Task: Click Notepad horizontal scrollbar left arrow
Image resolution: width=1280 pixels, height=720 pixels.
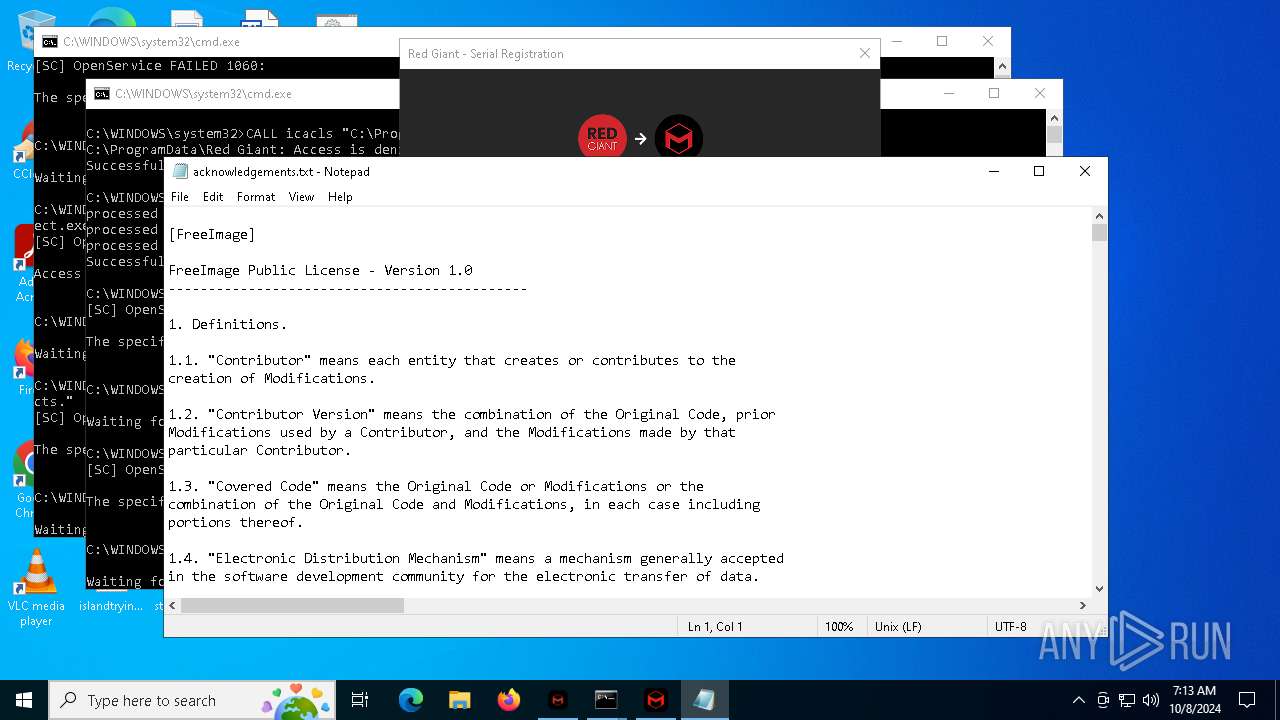Action: point(173,605)
